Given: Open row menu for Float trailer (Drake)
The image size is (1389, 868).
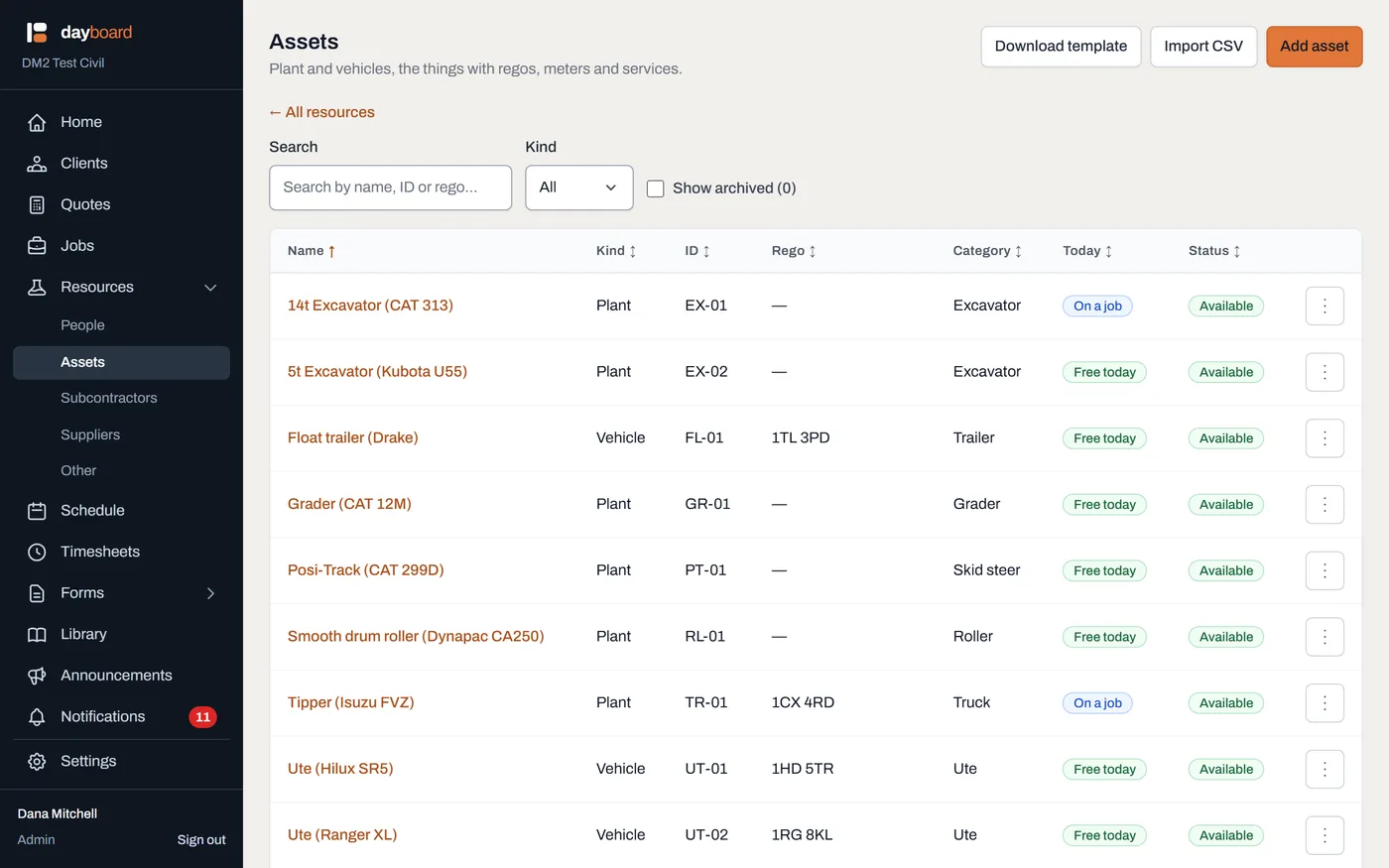Looking at the screenshot, I should pyautogui.click(x=1325, y=438).
